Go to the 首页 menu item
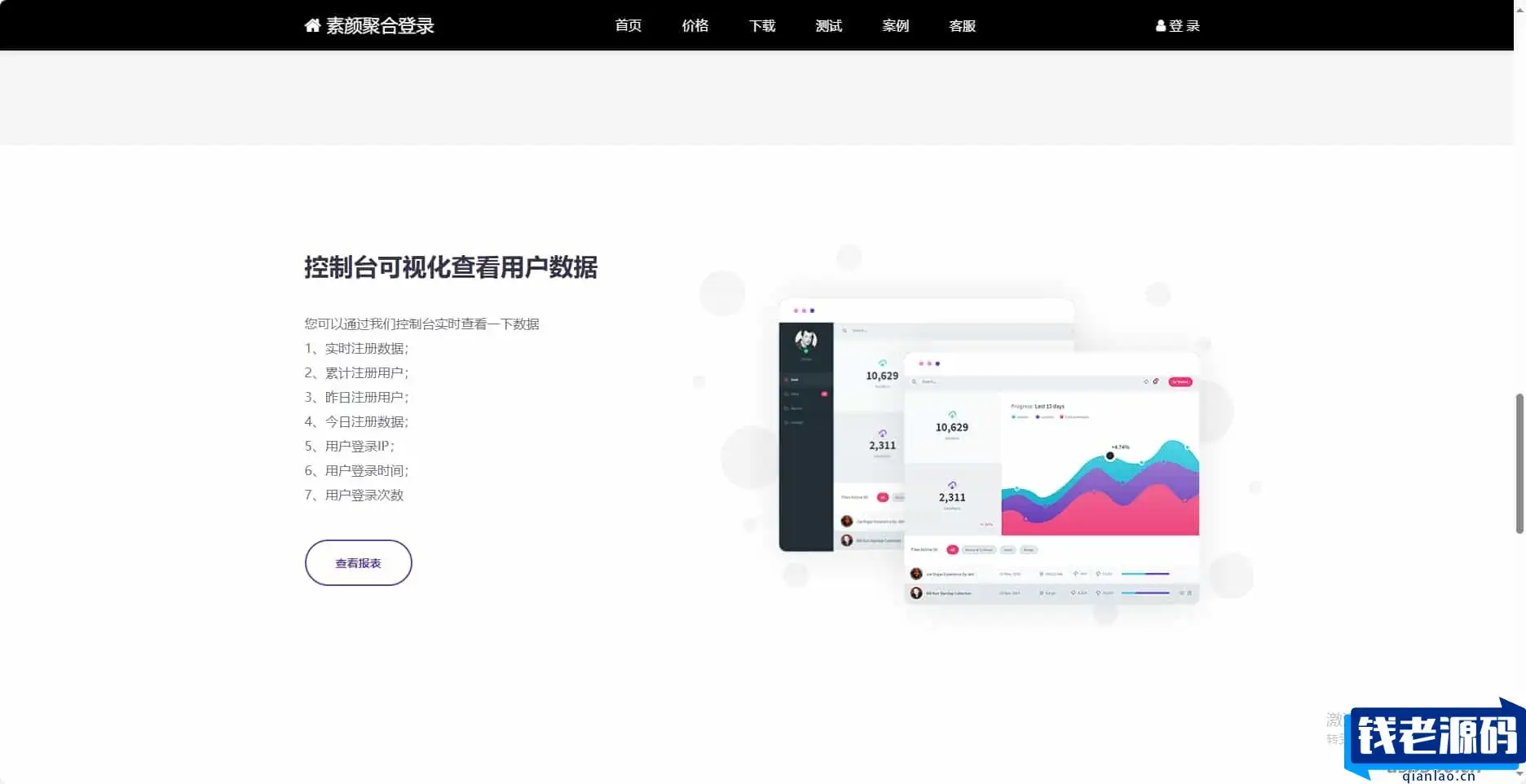Viewport: 1526px width, 784px height. (x=628, y=25)
